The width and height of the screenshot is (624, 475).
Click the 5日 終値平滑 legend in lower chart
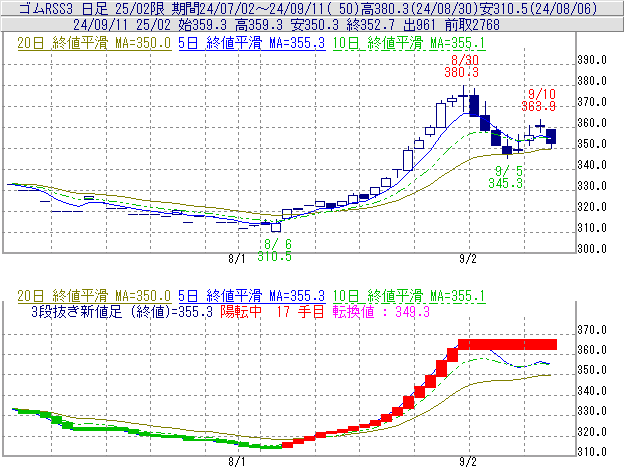click(x=252, y=296)
